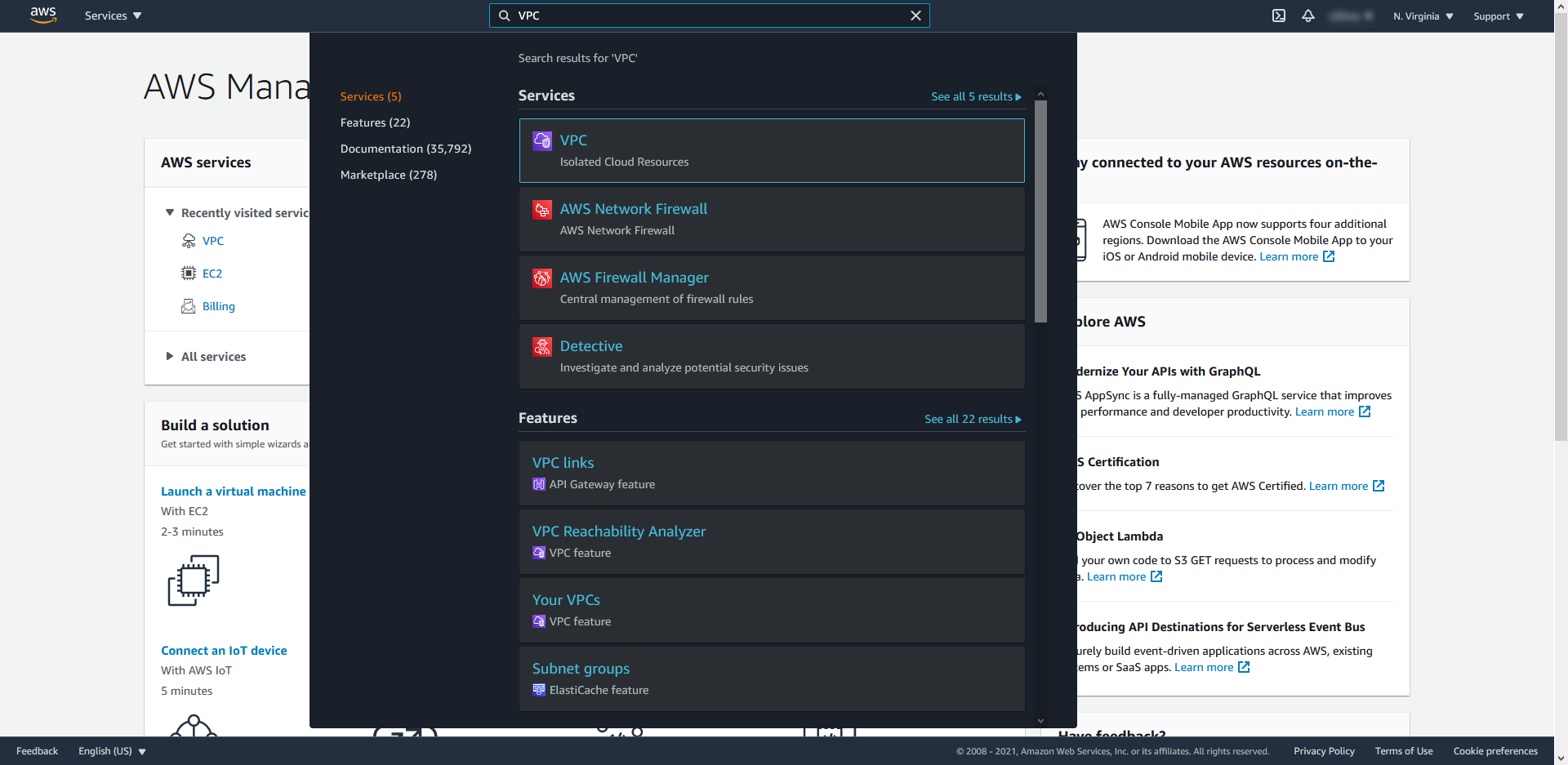
Task: Collapse Recently visited services section
Action: point(170,212)
